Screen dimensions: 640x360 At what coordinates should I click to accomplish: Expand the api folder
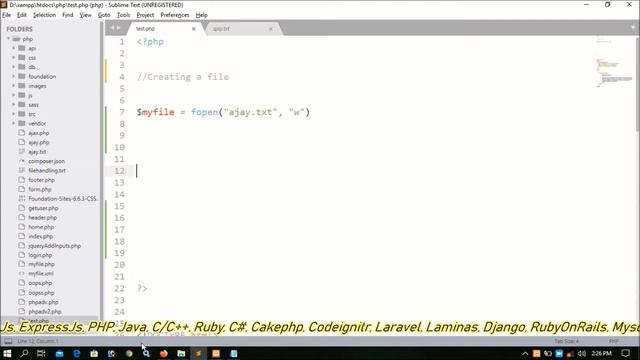pos(13,48)
